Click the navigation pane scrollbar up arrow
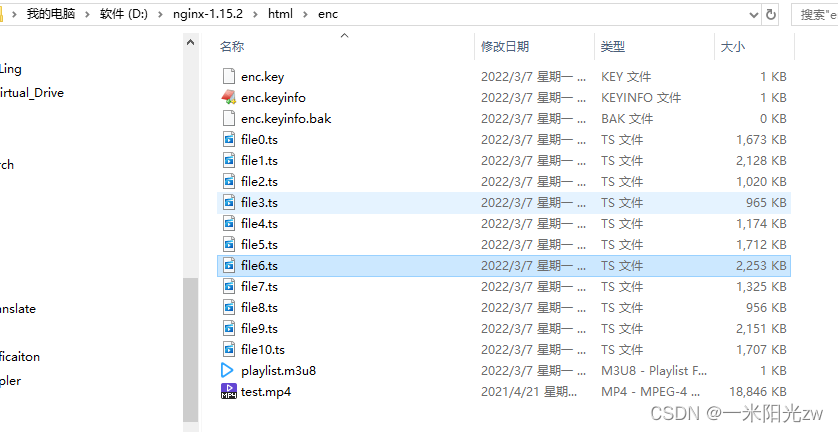The image size is (838, 432). [190, 42]
